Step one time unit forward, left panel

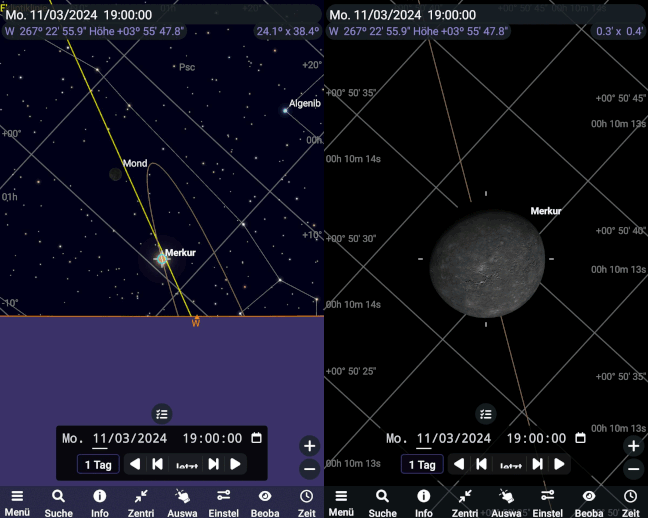click(x=213, y=464)
